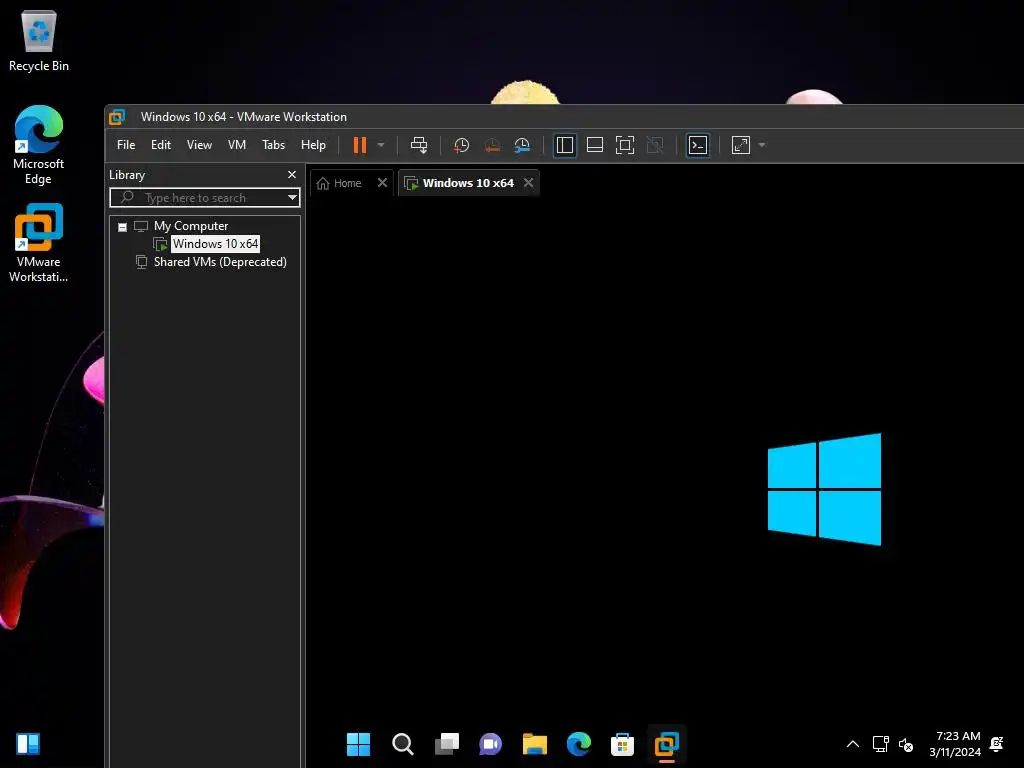Collapse the My Computer tree node
Screen dimensions: 1024x768
(x=122, y=227)
